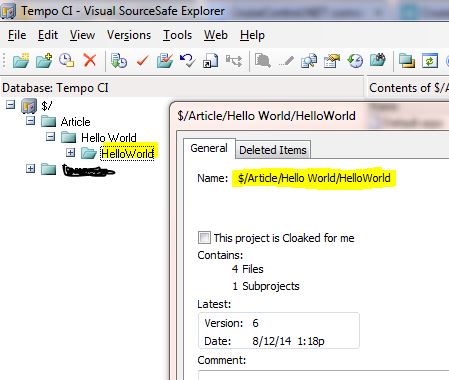This screenshot has width=449, height=380.
Task: Open the File menu
Action: click(17, 35)
